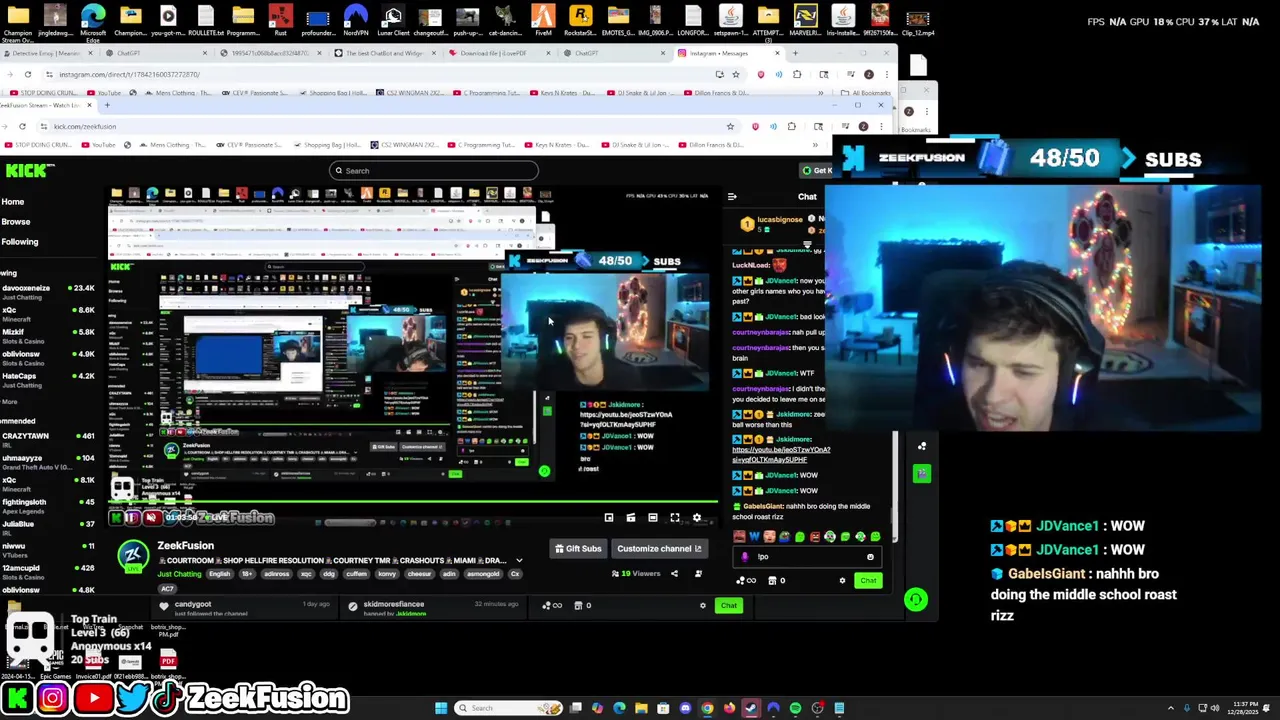The image size is (1280, 720).
Task: Open Firefox from the taskbar
Action: tap(729, 708)
